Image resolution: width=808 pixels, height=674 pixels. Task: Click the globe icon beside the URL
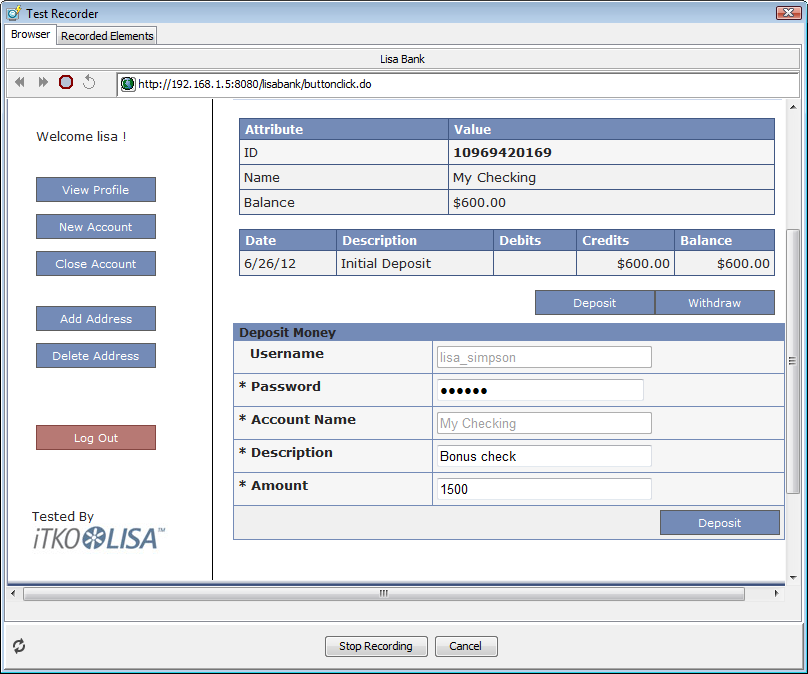(127, 84)
